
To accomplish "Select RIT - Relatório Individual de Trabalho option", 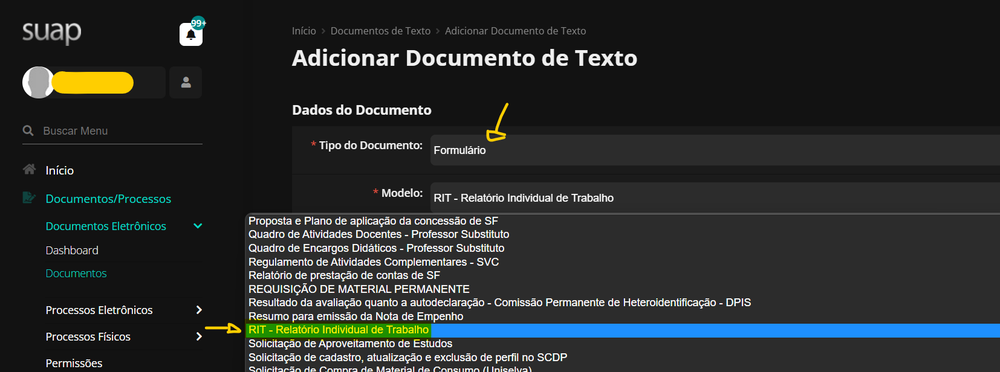I will pos(622,330).
